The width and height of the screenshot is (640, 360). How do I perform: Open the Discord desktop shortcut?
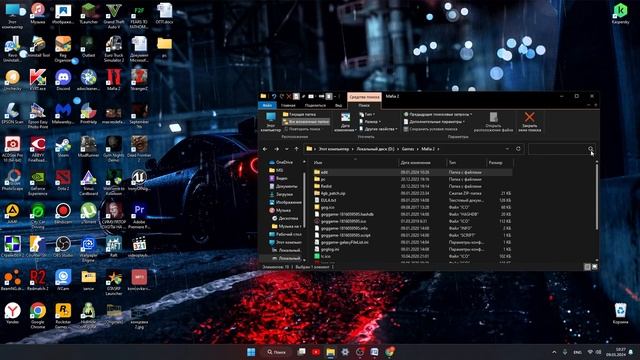pos(63,80)
